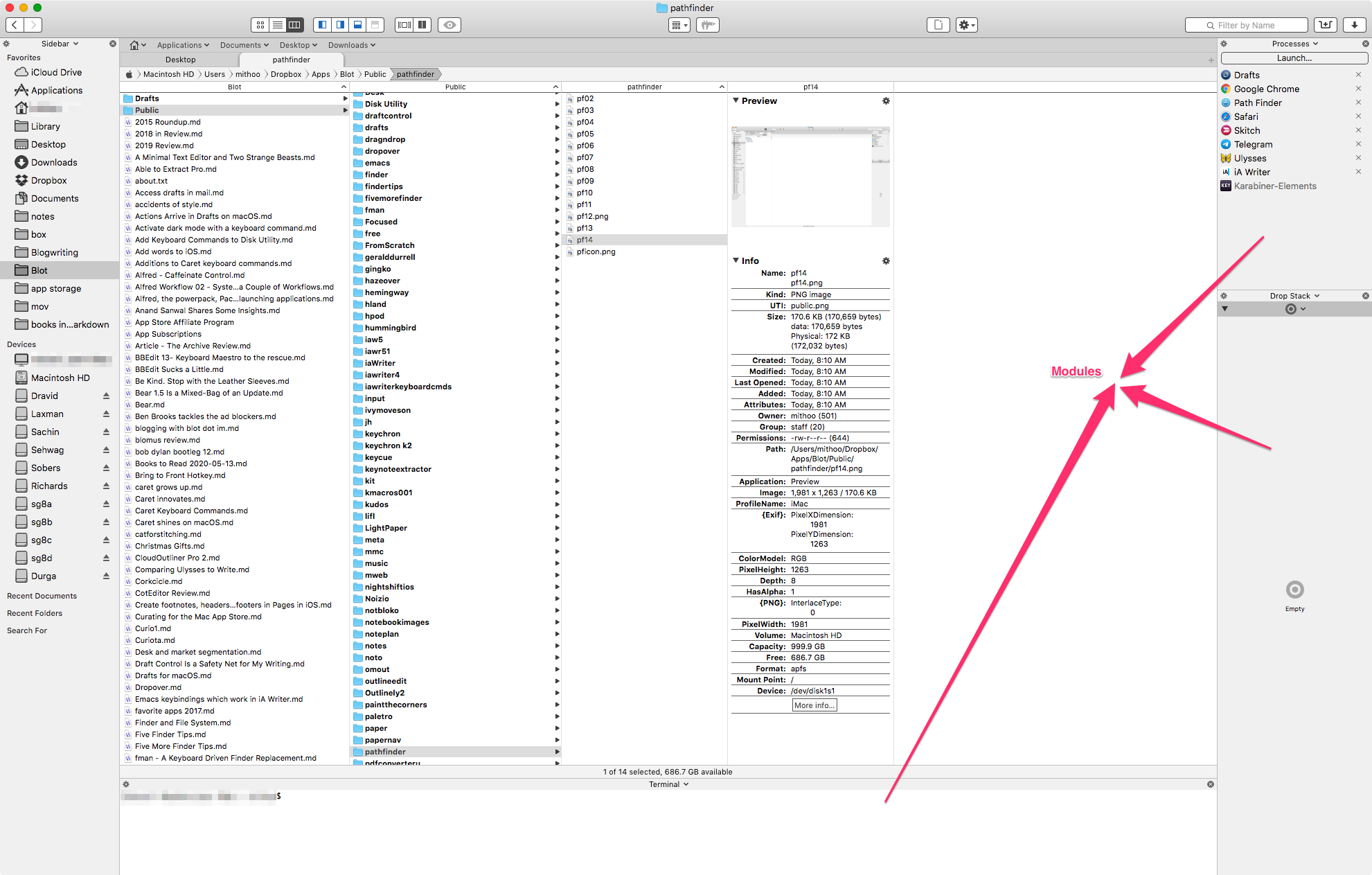Viewport: 1372px width, 875px height.
Task: Click the Apple icon in path bar
Action: [129, 74]
